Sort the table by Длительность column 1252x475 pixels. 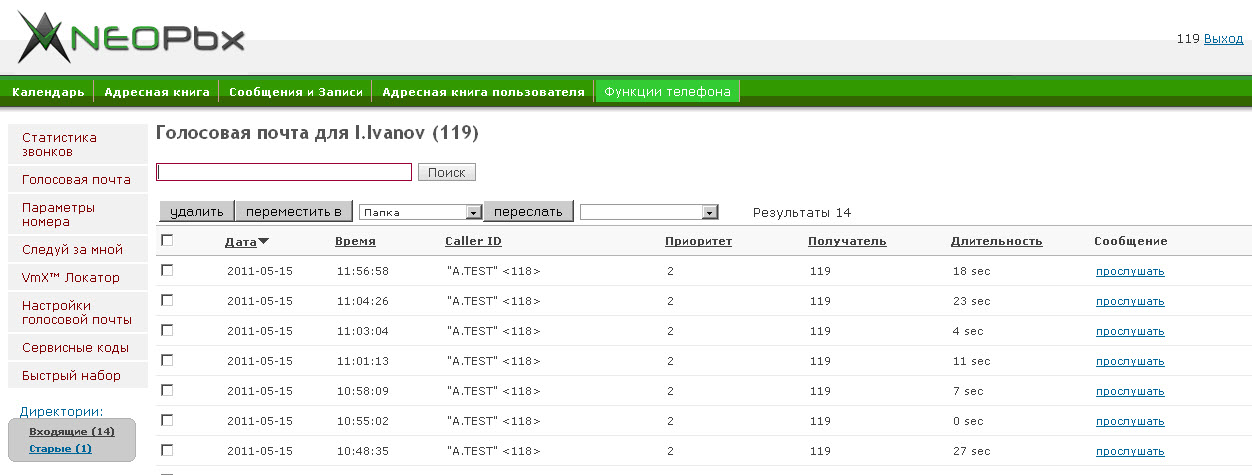(996, 241)
